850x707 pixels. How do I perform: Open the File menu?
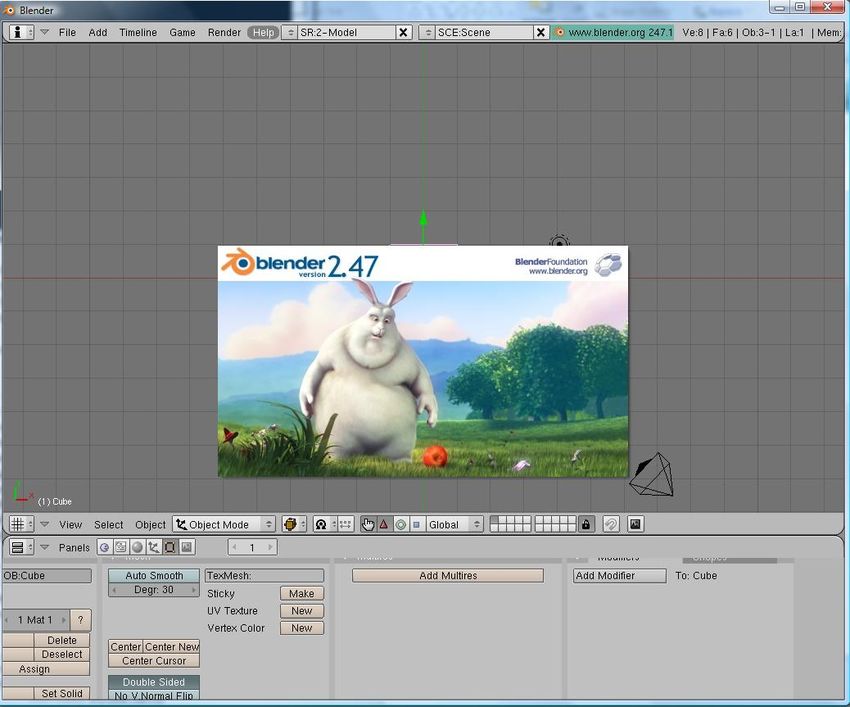pyautogui.click(x=67, y=33)
